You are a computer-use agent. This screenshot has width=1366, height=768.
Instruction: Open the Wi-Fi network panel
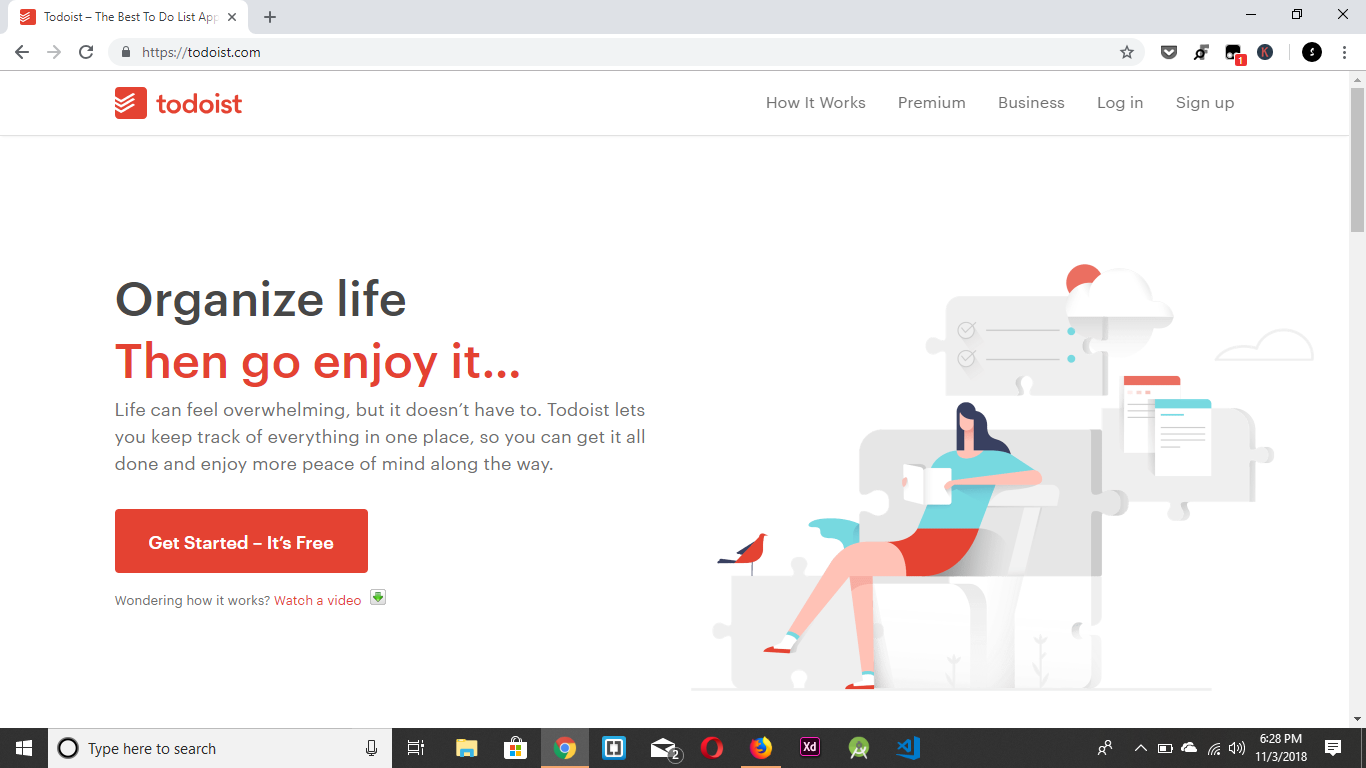coord(1214,748)
